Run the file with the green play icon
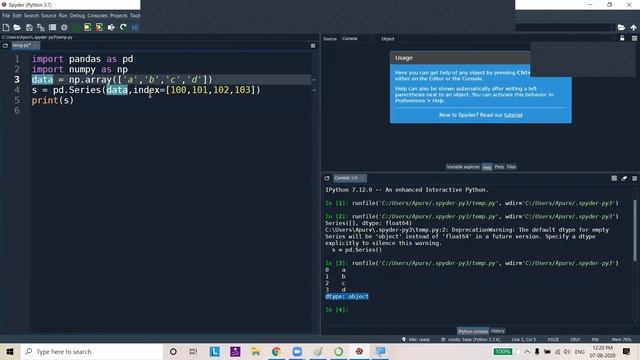Image resolution: width=640 pixels, height=360 pixels. click(x=76, y=27)
